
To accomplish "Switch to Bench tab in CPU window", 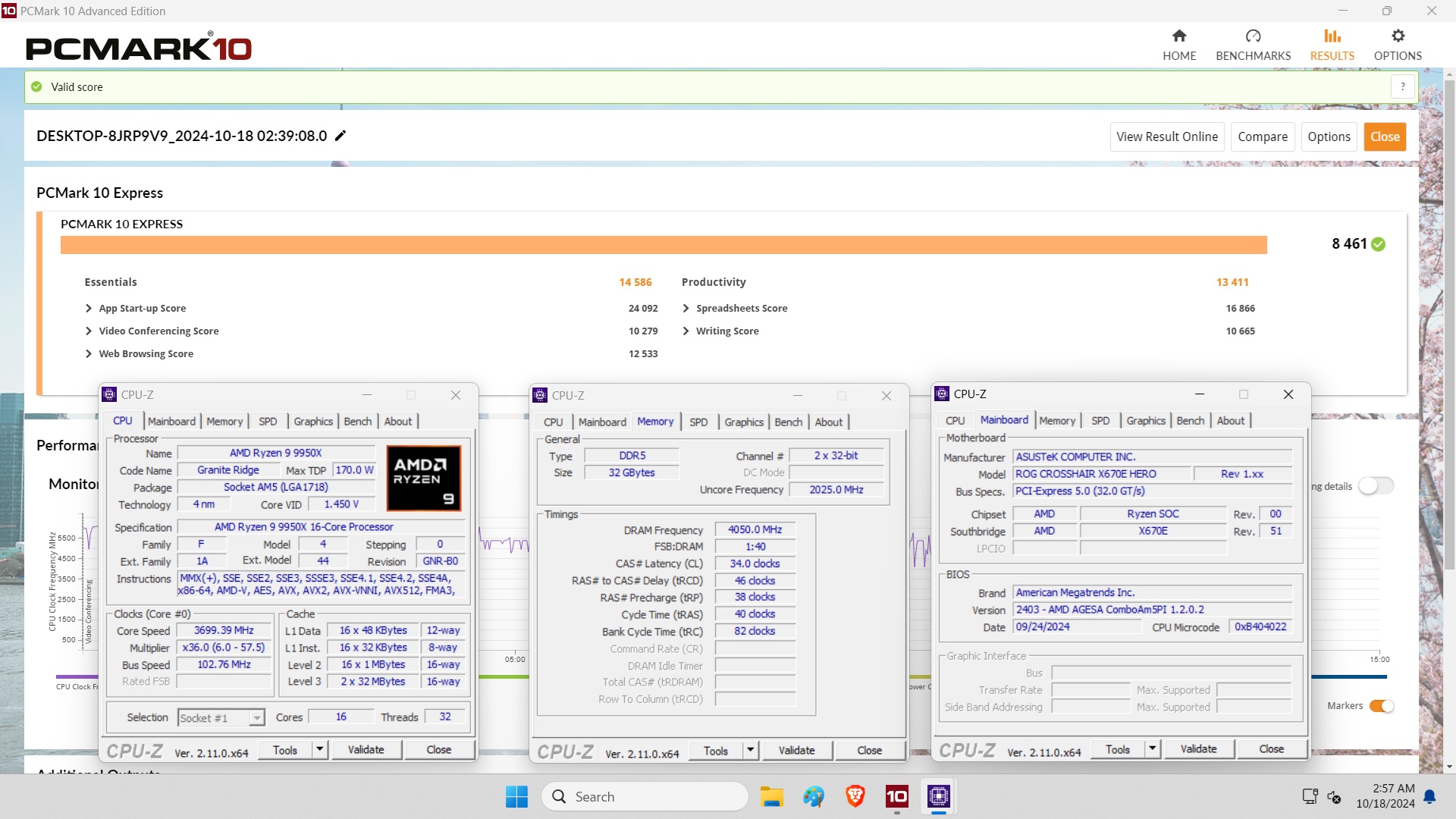I will (x=357, y=421).
